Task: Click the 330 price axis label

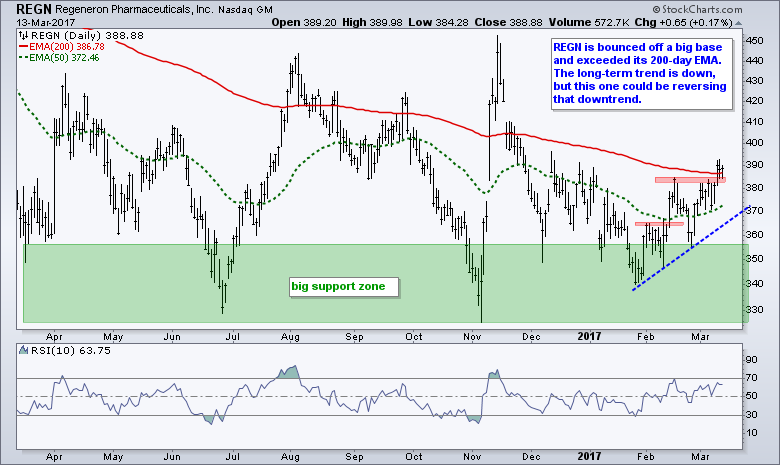Action: [755, 309]
